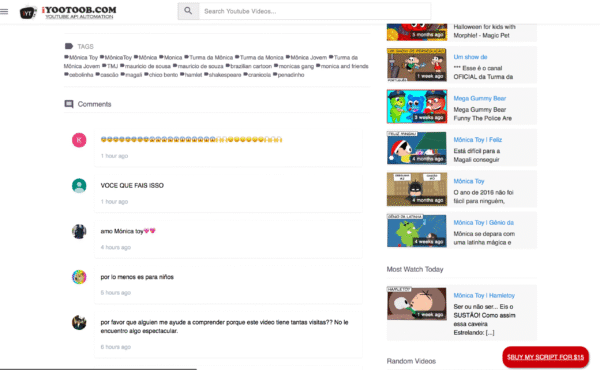Focus the Search Youtube Videos field
Screen dimensions: 600x370
pos(315,11)
